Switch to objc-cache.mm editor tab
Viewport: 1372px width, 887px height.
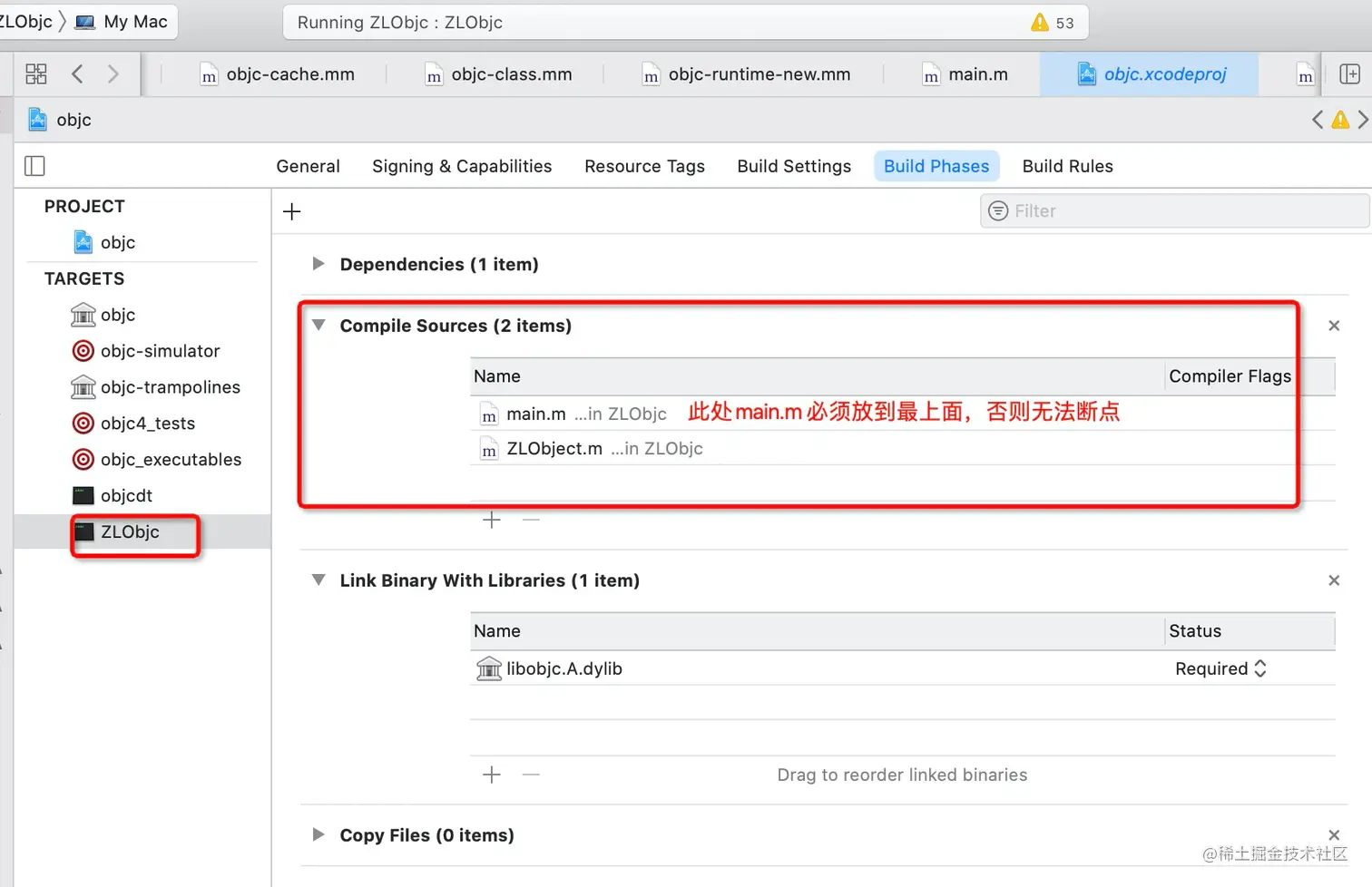(277, 74)
